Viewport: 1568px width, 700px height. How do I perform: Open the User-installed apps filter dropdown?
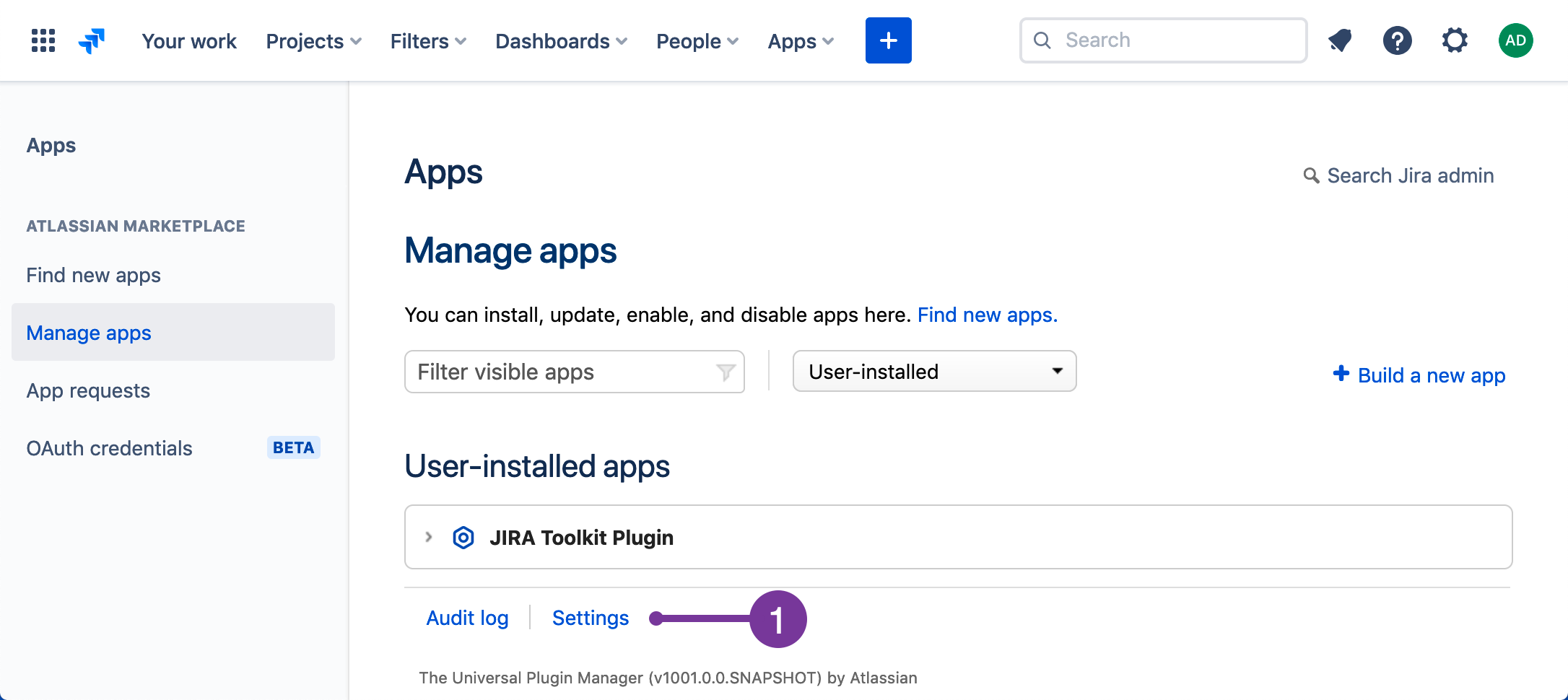click(933, 371)
